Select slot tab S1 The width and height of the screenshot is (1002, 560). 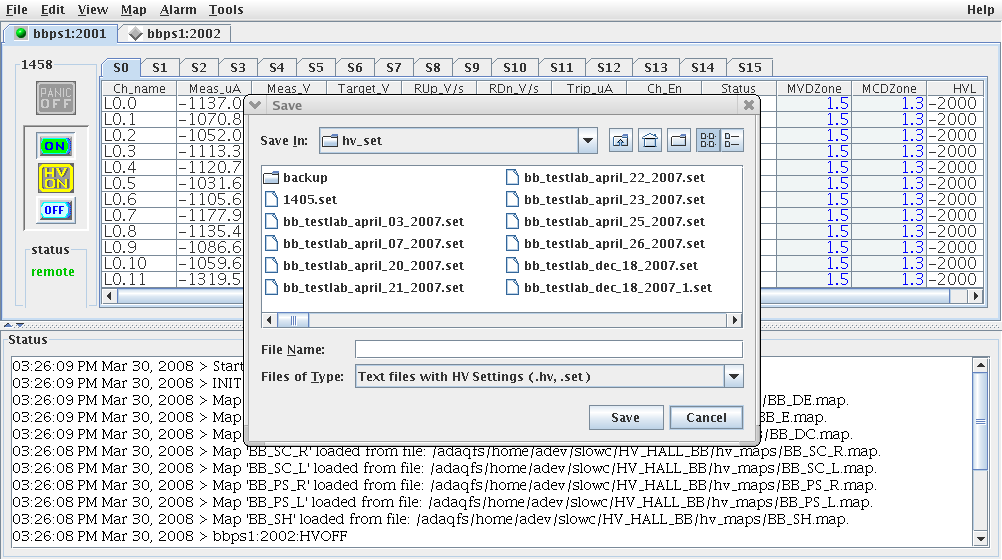coord(160,68)
